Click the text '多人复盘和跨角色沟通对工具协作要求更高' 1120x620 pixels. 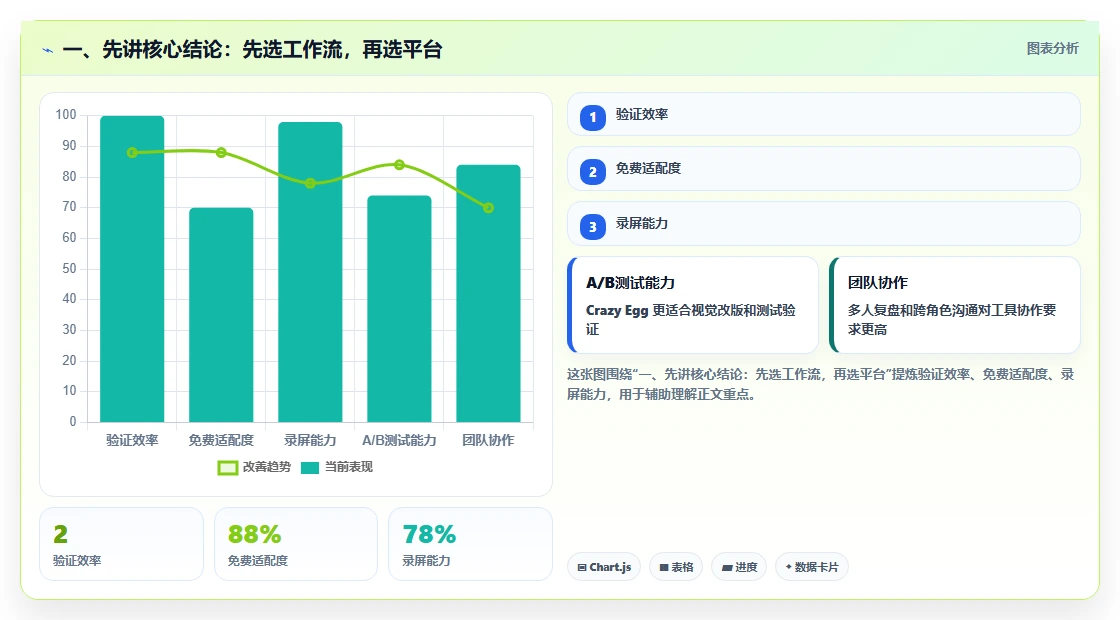click(x=952, y=320)
